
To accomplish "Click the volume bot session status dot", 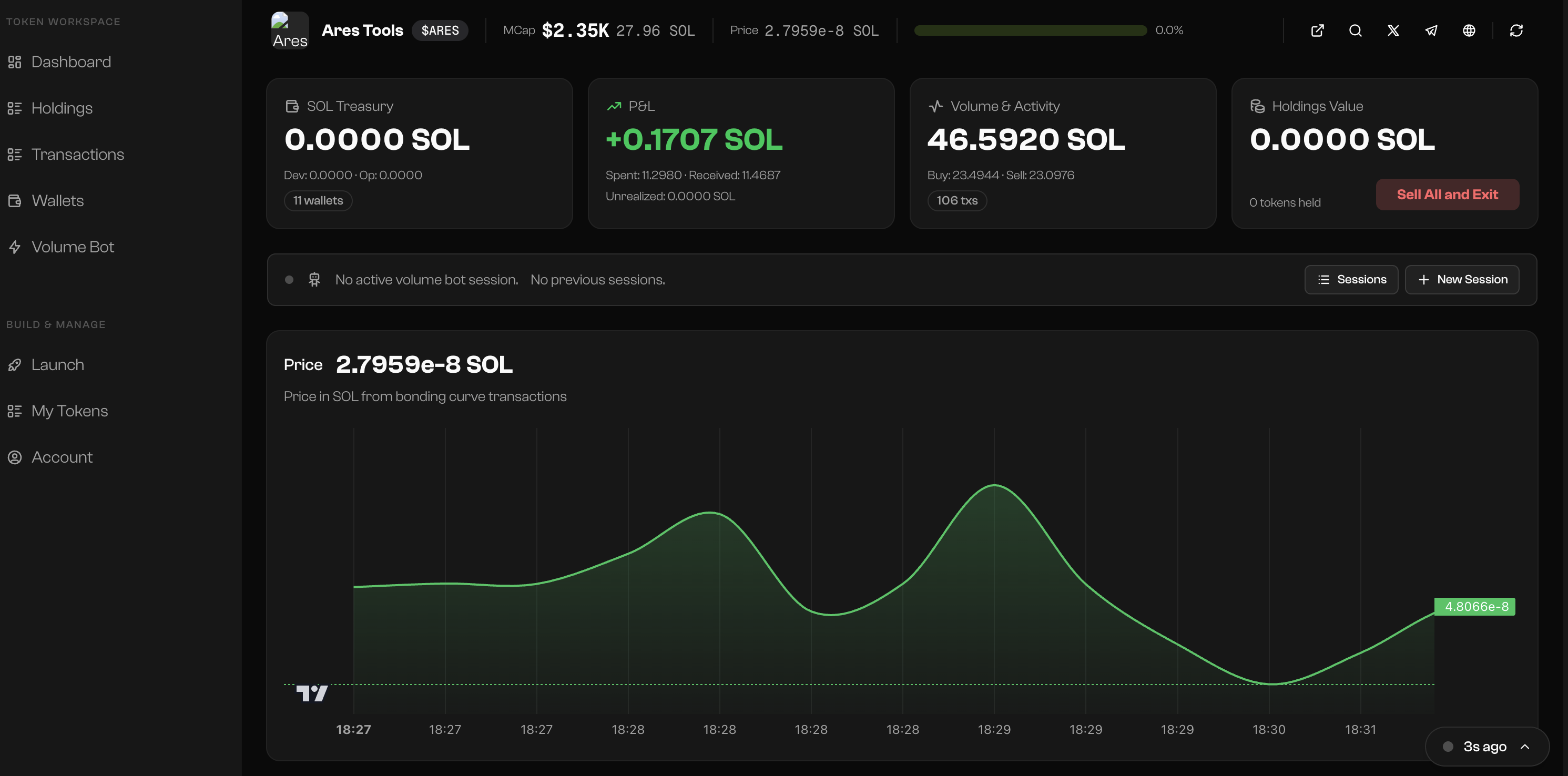I will point(289,280).
